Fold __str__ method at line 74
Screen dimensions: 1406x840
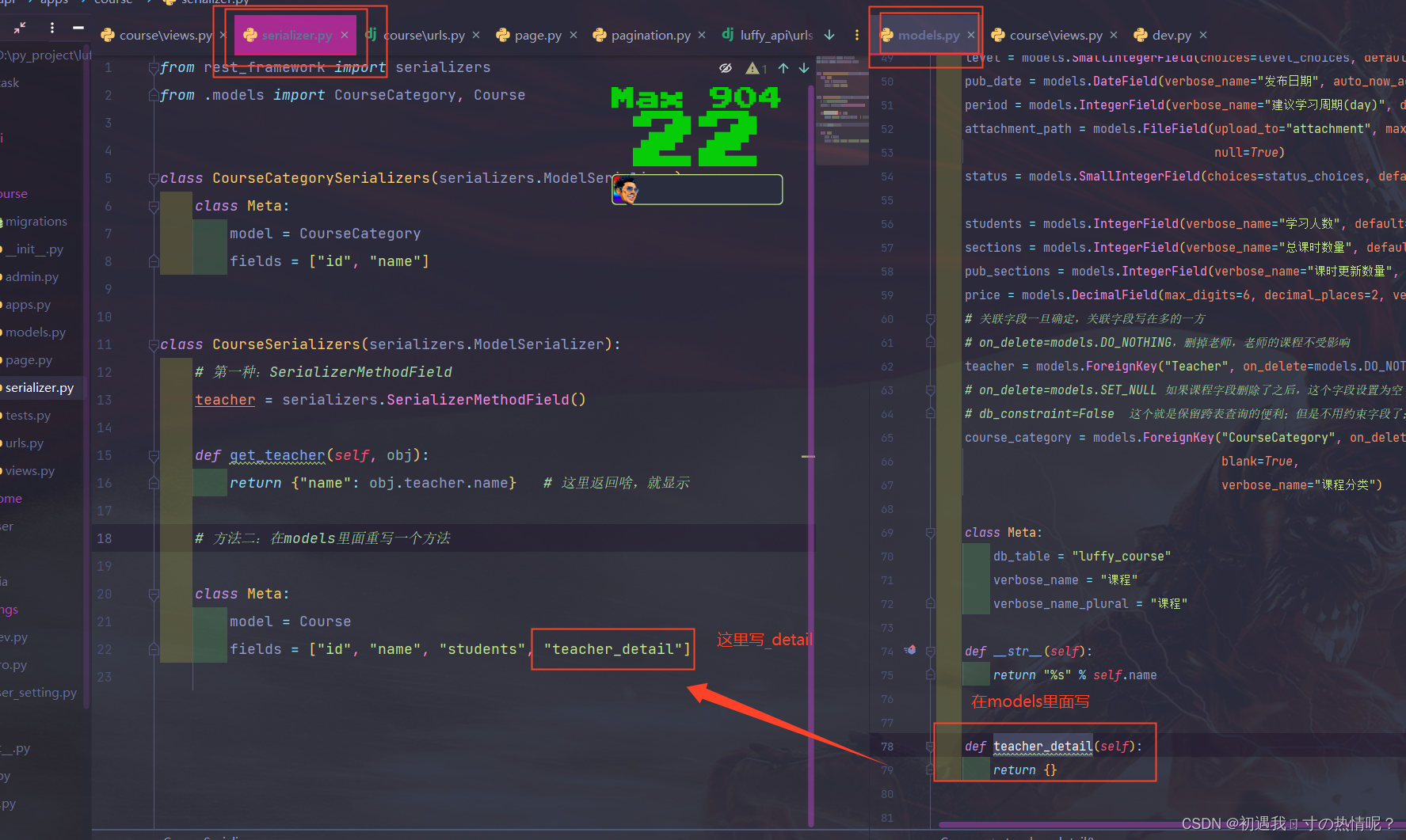coord(931,652)
